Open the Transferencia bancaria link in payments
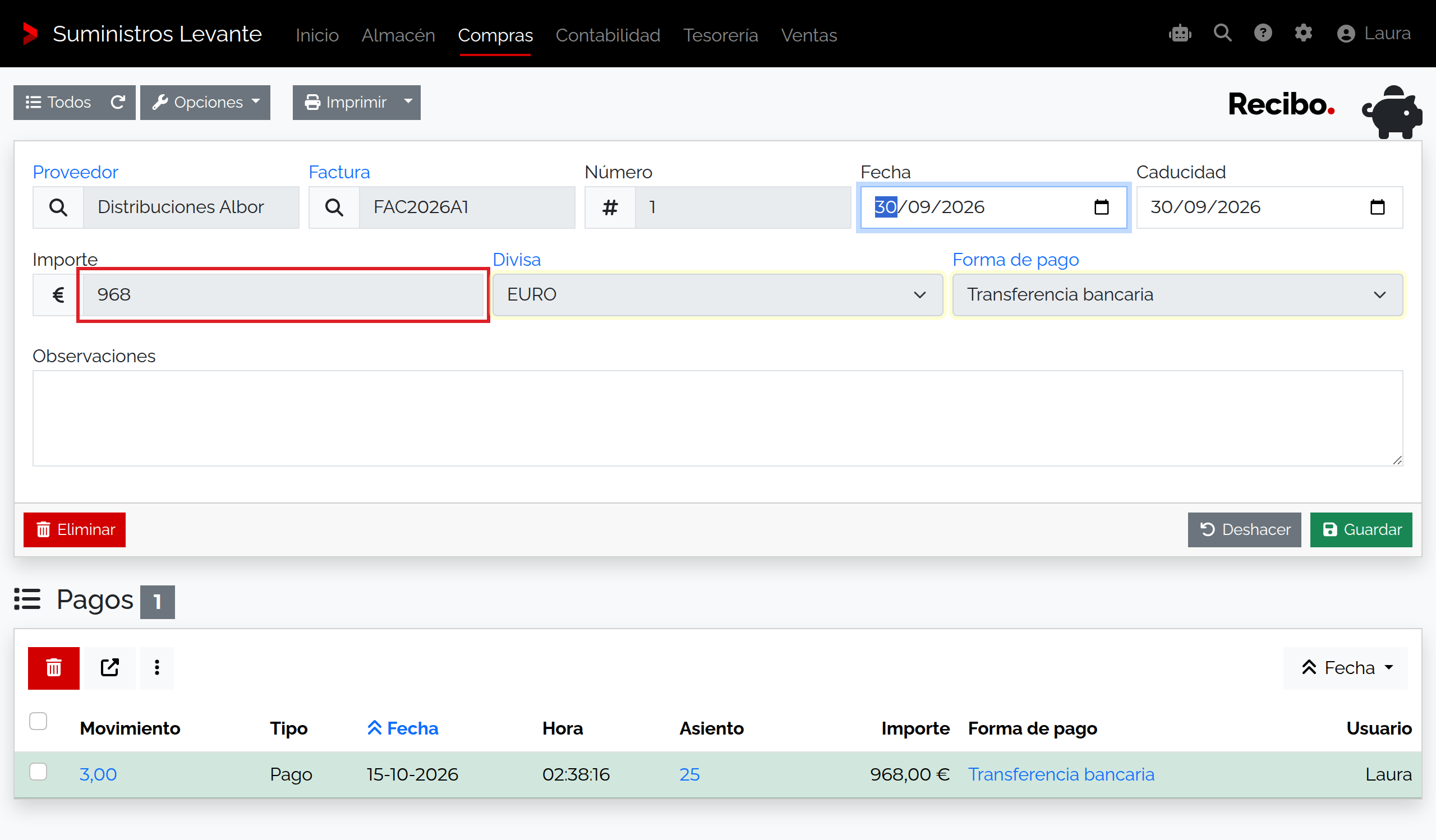The width and height of the screenshot is (1436, 840). [x=1061, y=775]
